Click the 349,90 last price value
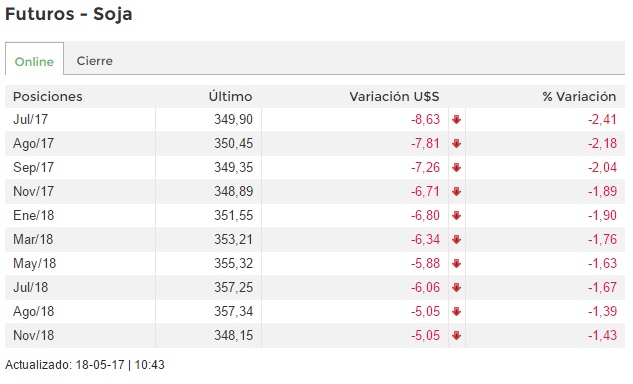 (x=233, y=120)
